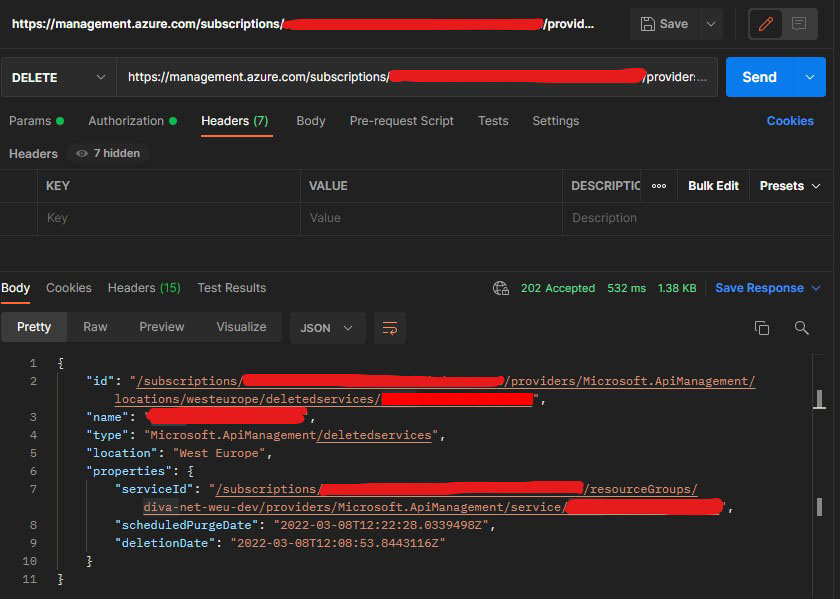The image size is (840, 599).
Task: Open the Pre-request Script tab
Action: click(x=401, y=121)
